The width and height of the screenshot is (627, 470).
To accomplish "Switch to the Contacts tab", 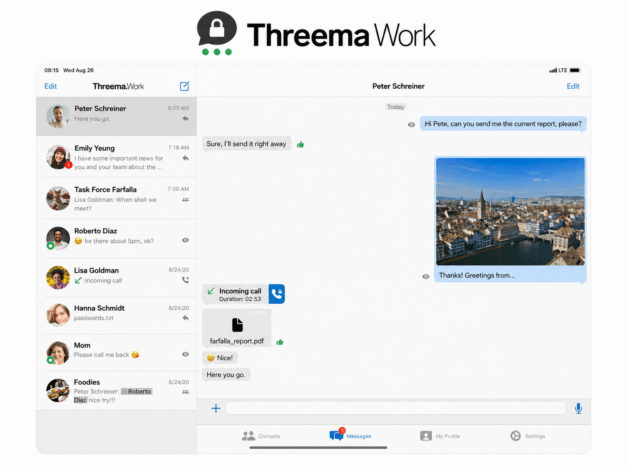I will 261,436.
